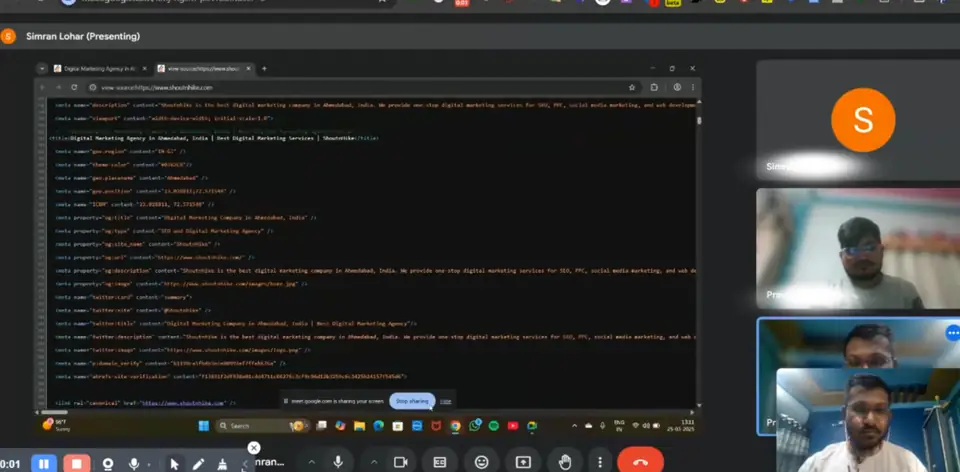This screenshot has width=960, height=472.
Task: Click the title tag line text
Action: click(x=214, y=138)
